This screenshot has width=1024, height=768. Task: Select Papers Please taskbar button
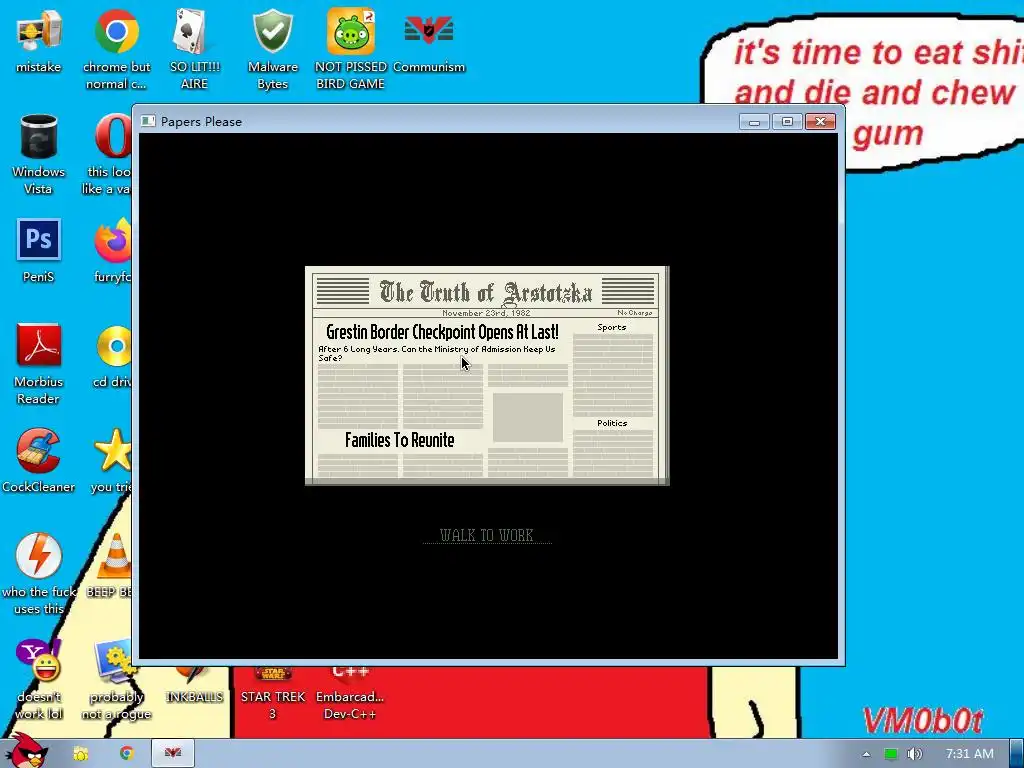click(x=173, y=754)
